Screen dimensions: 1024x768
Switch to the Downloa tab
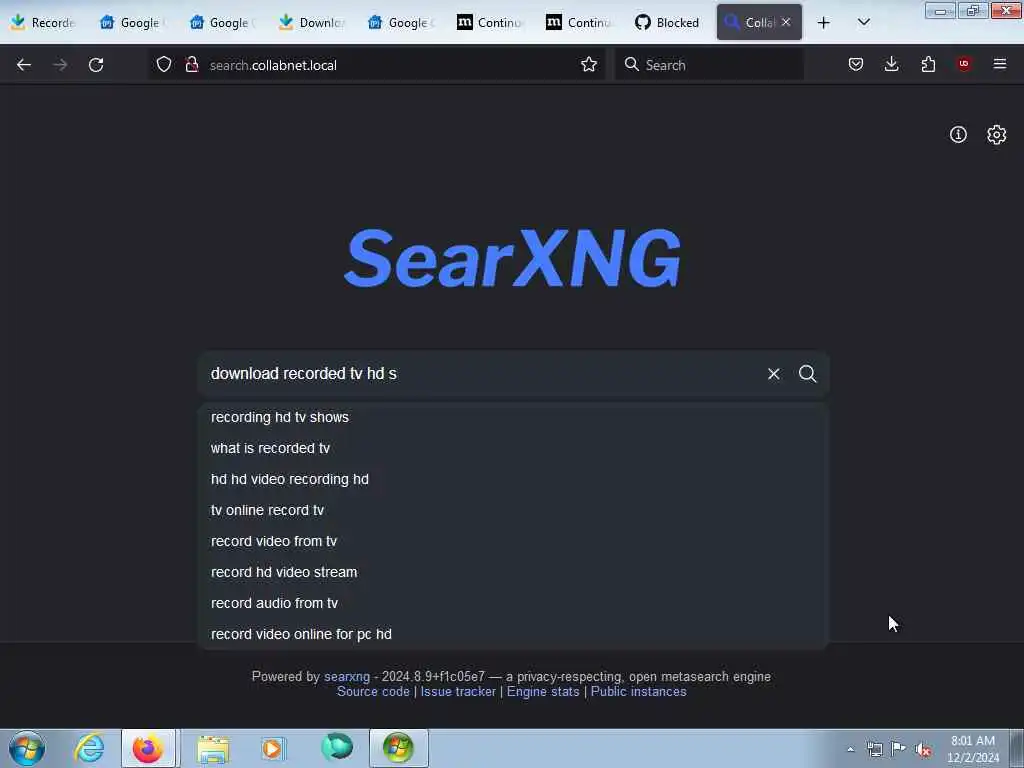tap(312, 23)
